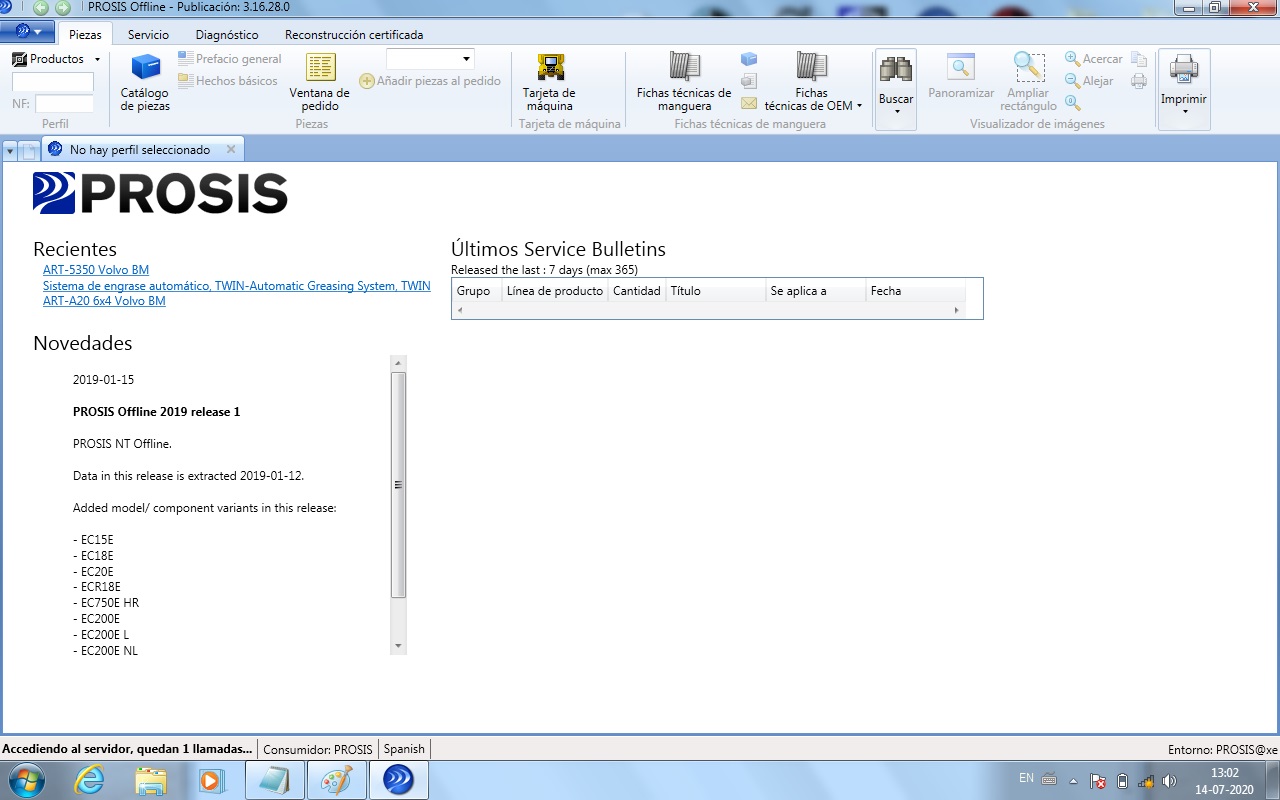The width and height of the screenshot is (1280, 800).
Task: Click the copy image icon in the image viewer
Action: click(x=1139, y=60)
